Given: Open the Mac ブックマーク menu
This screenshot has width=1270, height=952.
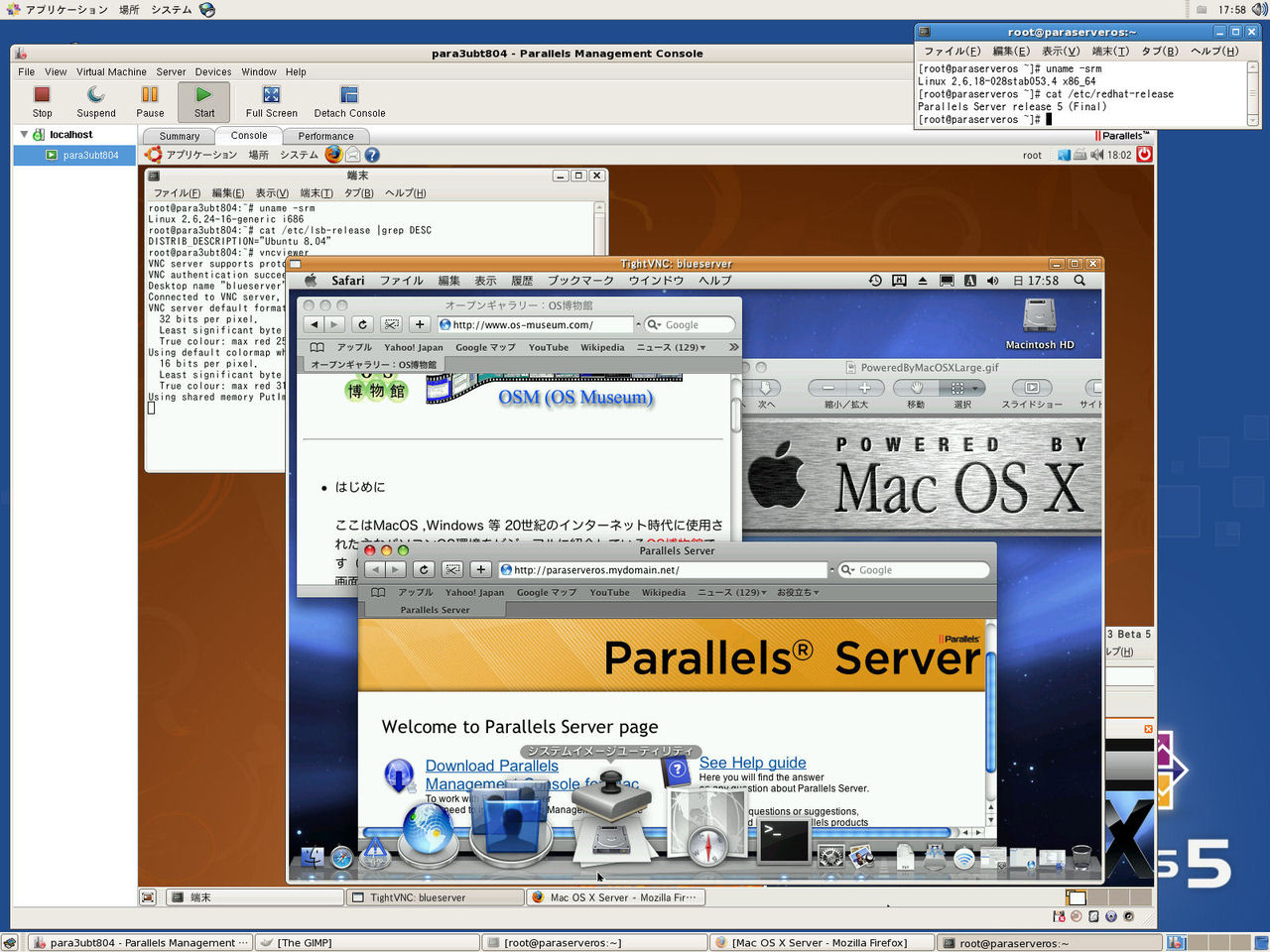Looking at the screenshot, I should click(580, 281).
